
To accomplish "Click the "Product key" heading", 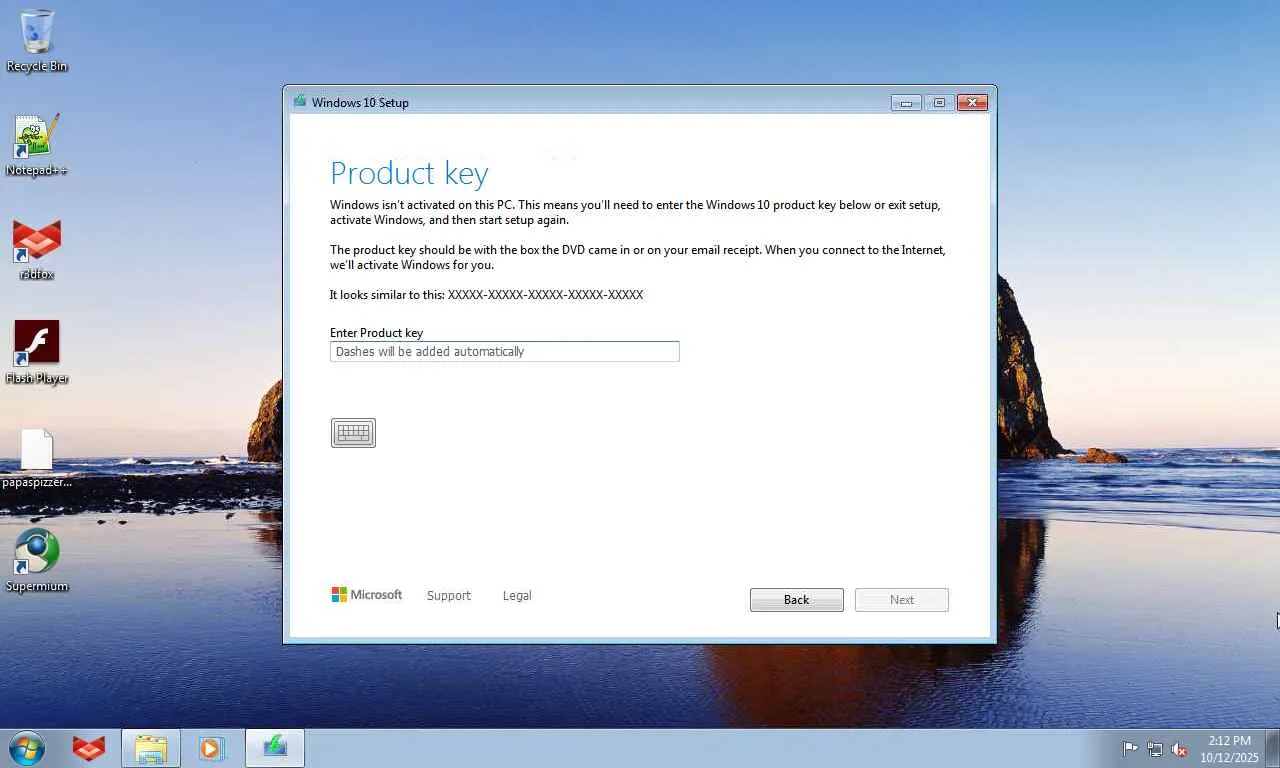I will pyautogui.click(x=409, y=173).
